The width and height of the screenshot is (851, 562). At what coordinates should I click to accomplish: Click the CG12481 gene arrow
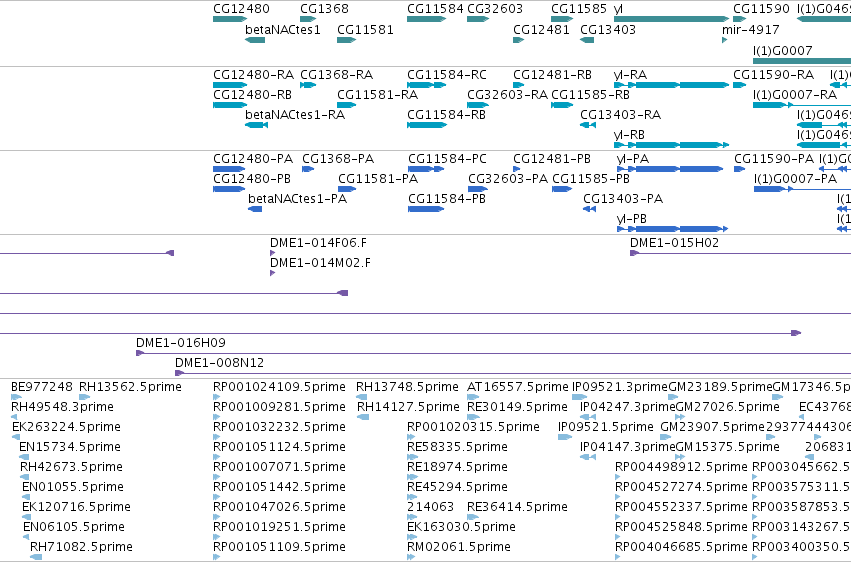[x=518, y=40]
